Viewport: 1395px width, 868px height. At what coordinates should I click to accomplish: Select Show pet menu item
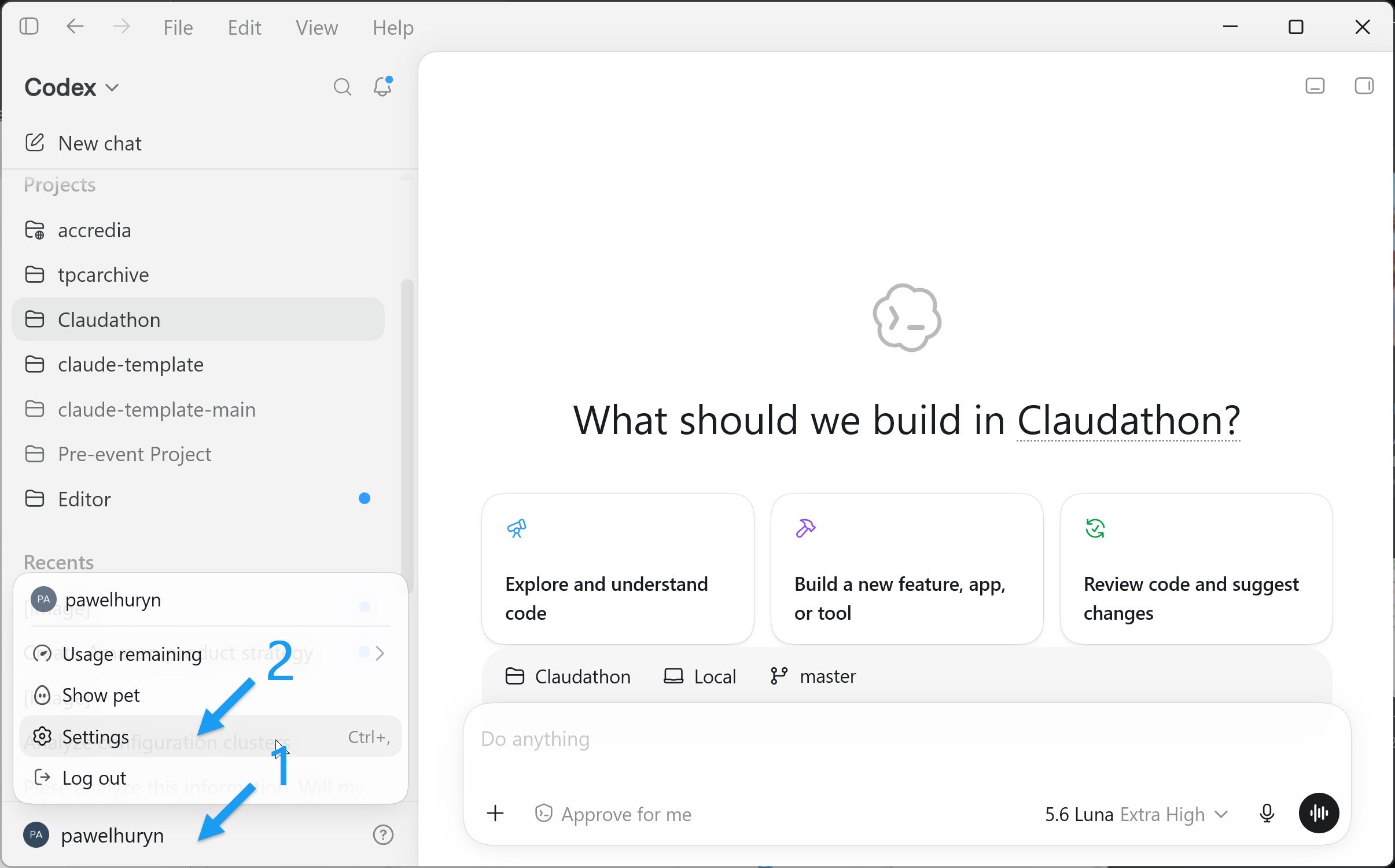coord(211,695)
